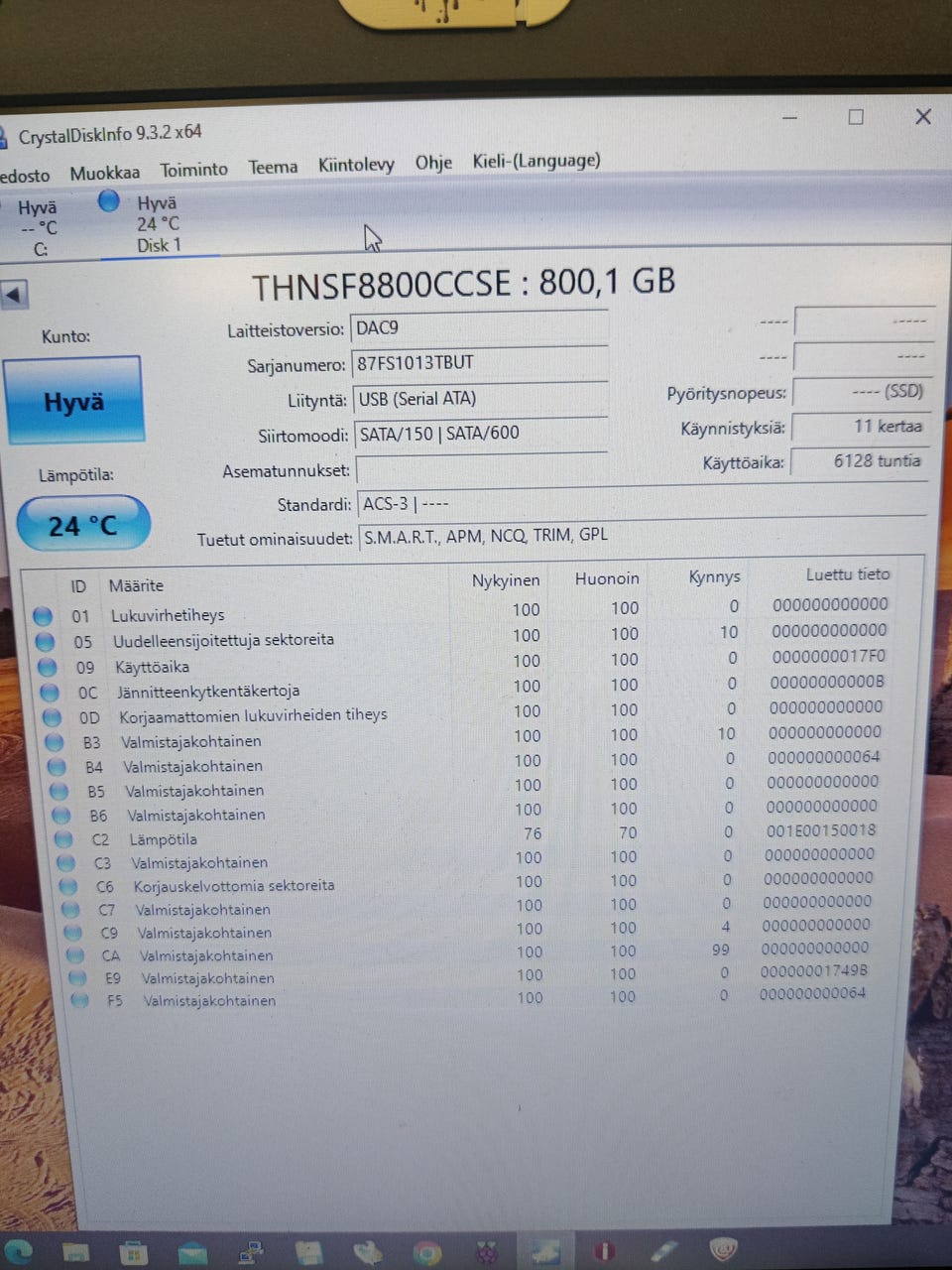Click the large Hyvä health status button
The image size is (952, 1270).
(74, 401)
